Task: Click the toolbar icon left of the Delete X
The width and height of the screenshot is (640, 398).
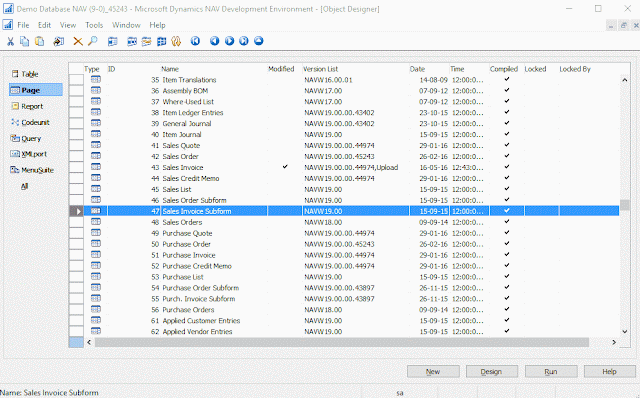Action: point(59,41)
